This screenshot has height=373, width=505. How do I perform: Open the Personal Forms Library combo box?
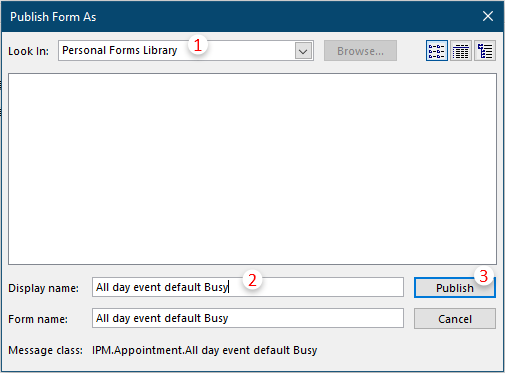tap(186, 51)
